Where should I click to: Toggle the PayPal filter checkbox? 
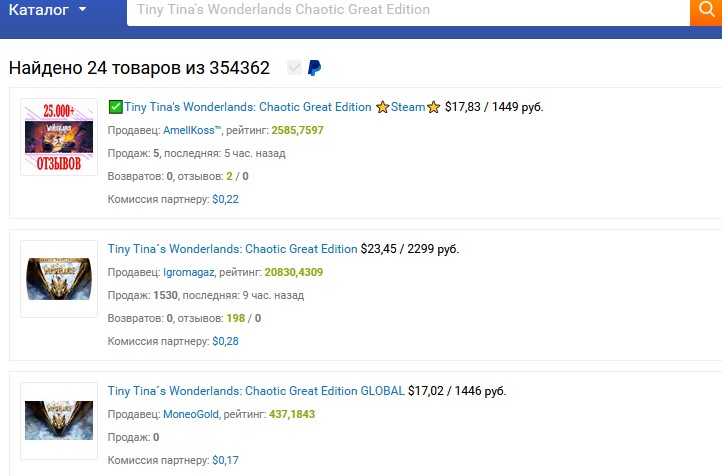[x=294, y=68]
